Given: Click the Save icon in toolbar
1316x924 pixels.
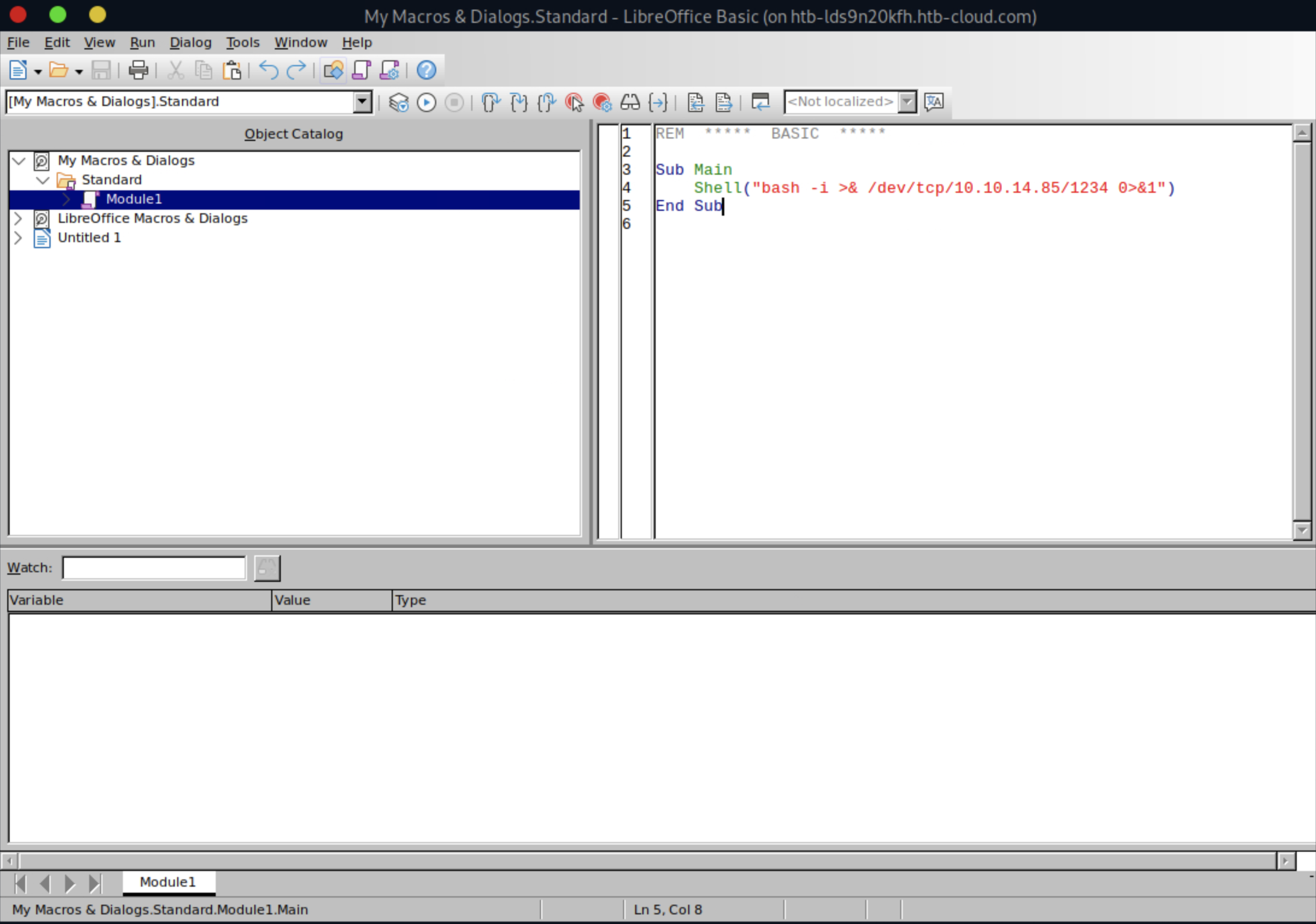Looking at the screenshot, I should (x=101, y=70).
